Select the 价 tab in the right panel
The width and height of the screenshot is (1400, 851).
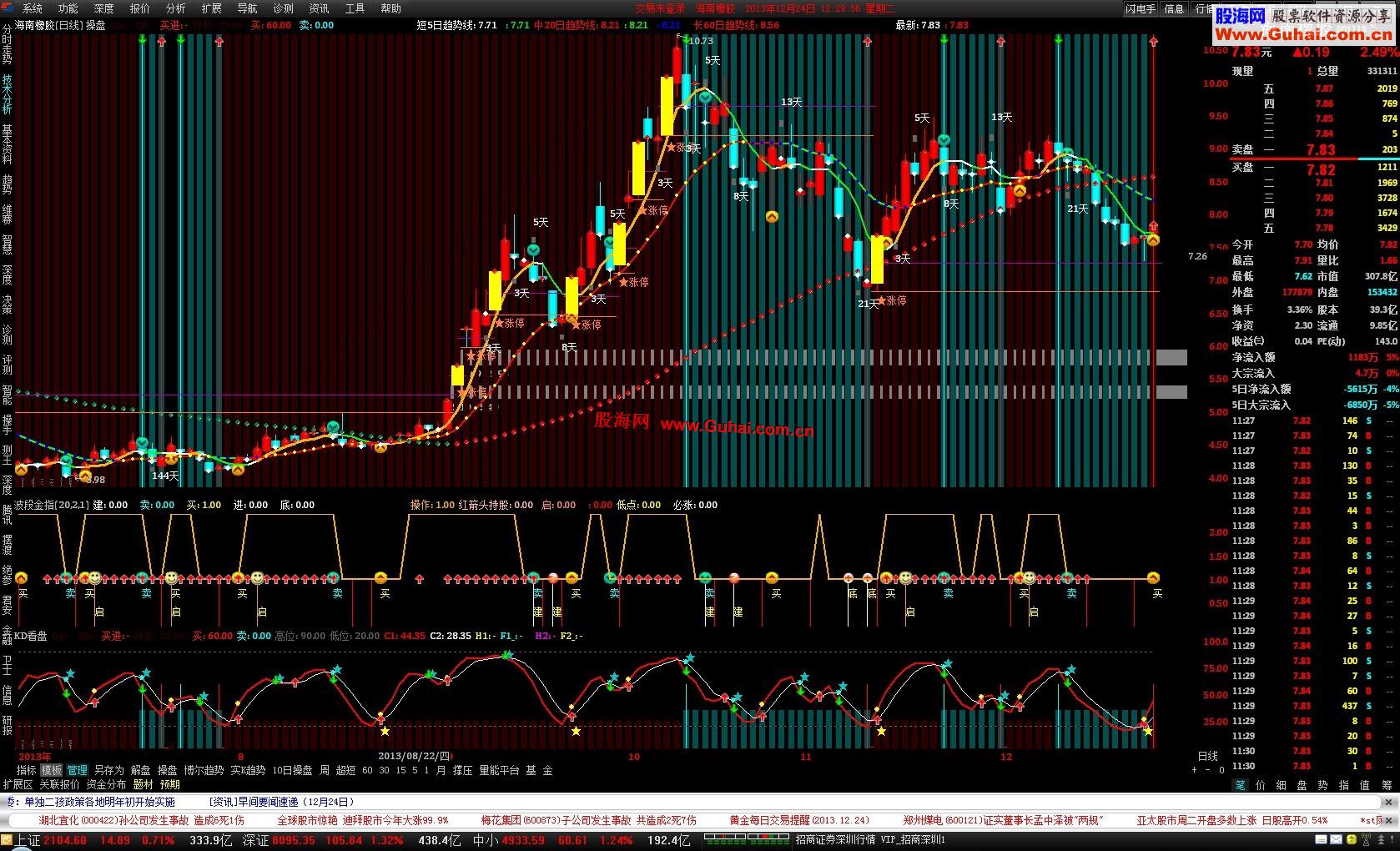pyautogui.click(x=1260, y=784)
